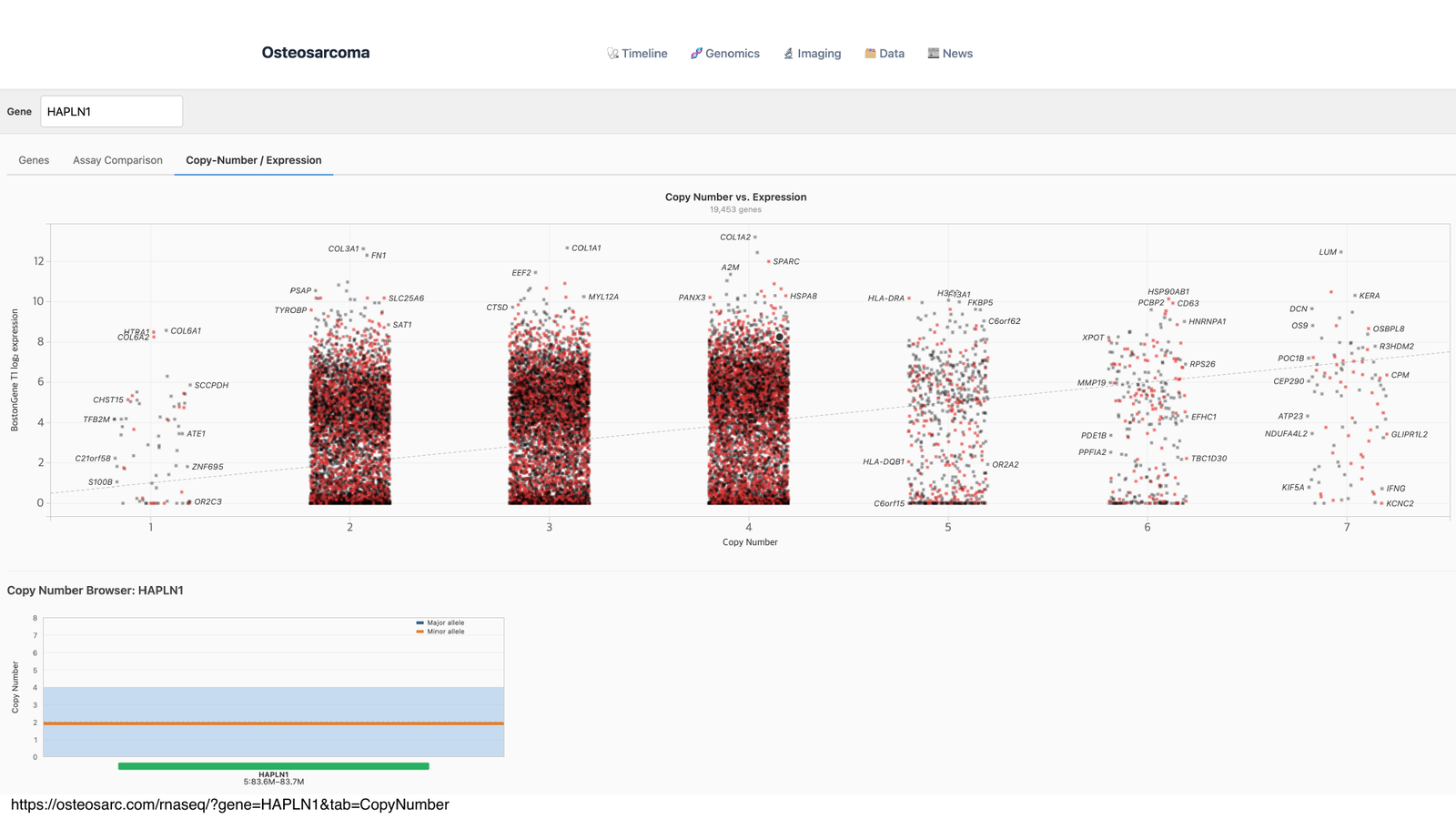Image resolution: width=1456 pixels, height=819 pixels.
Task: Click the XPOT gene label
Action: coord(1093,338)
